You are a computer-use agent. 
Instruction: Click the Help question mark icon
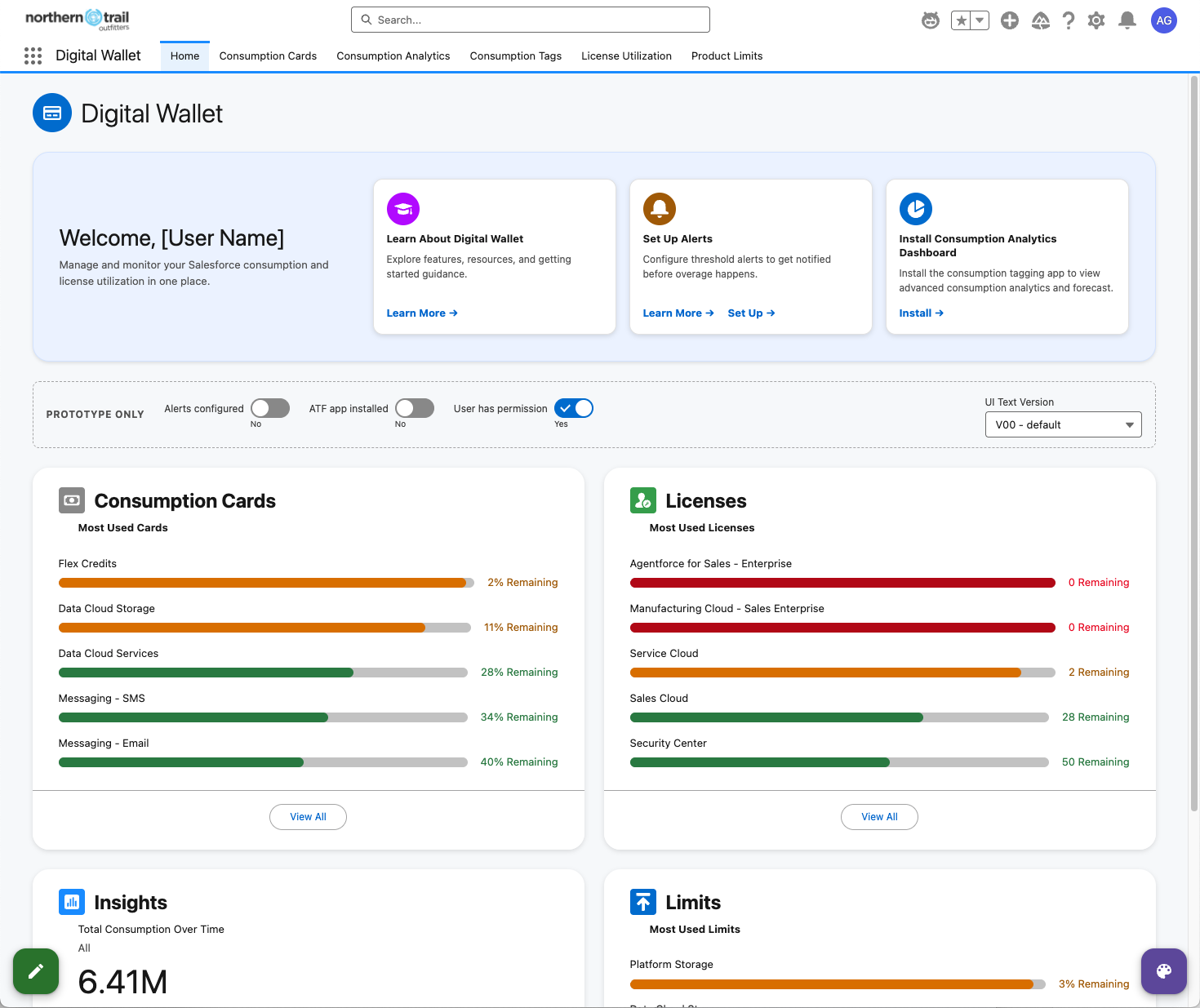1069,20
